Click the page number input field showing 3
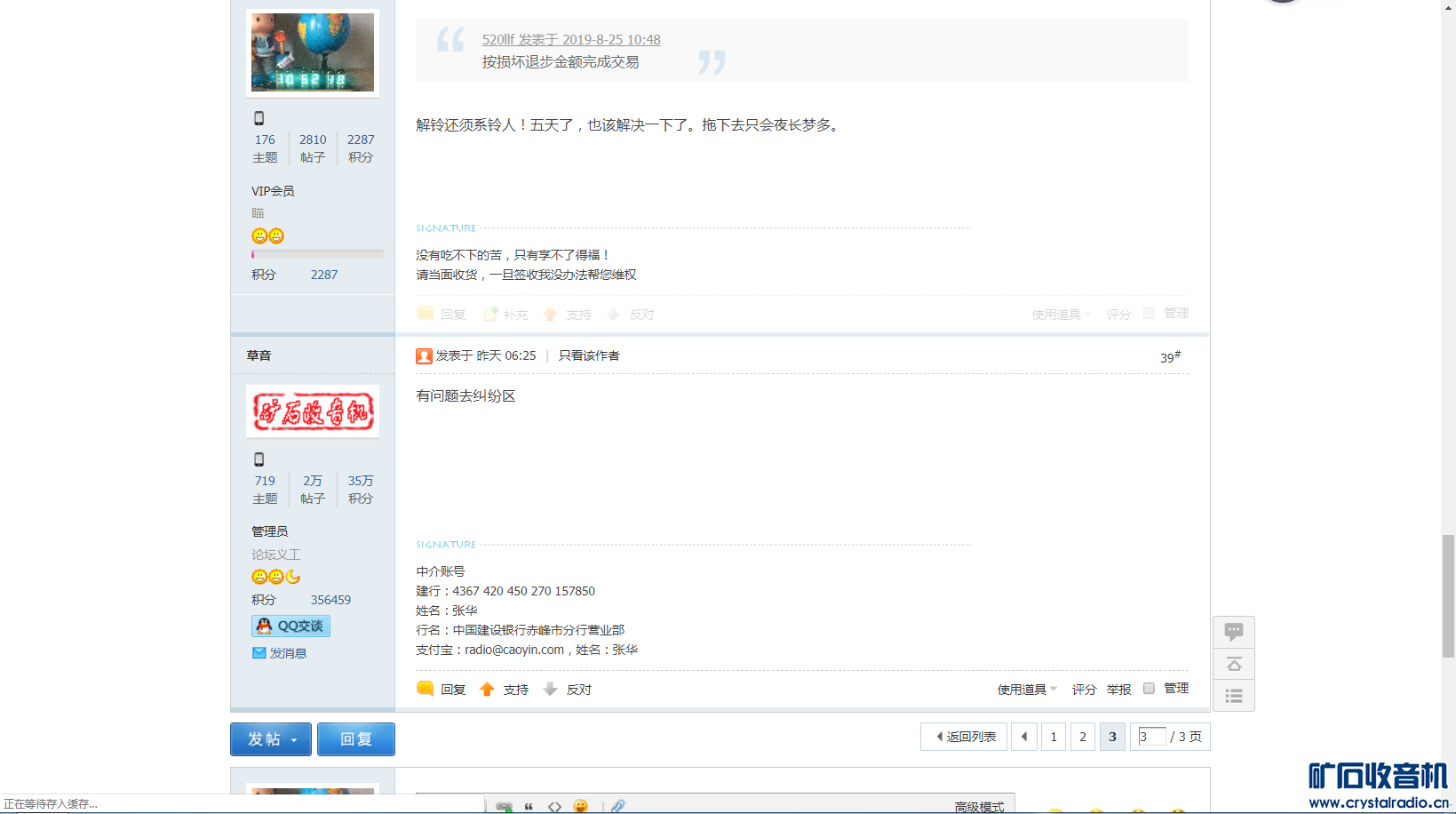 [x=1151, y=737]
